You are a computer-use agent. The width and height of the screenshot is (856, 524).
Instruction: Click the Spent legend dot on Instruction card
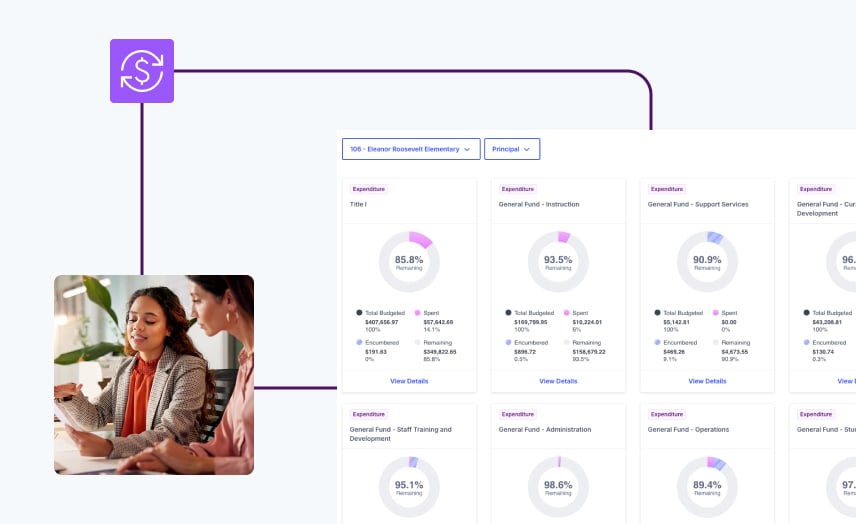click(567, 313)
